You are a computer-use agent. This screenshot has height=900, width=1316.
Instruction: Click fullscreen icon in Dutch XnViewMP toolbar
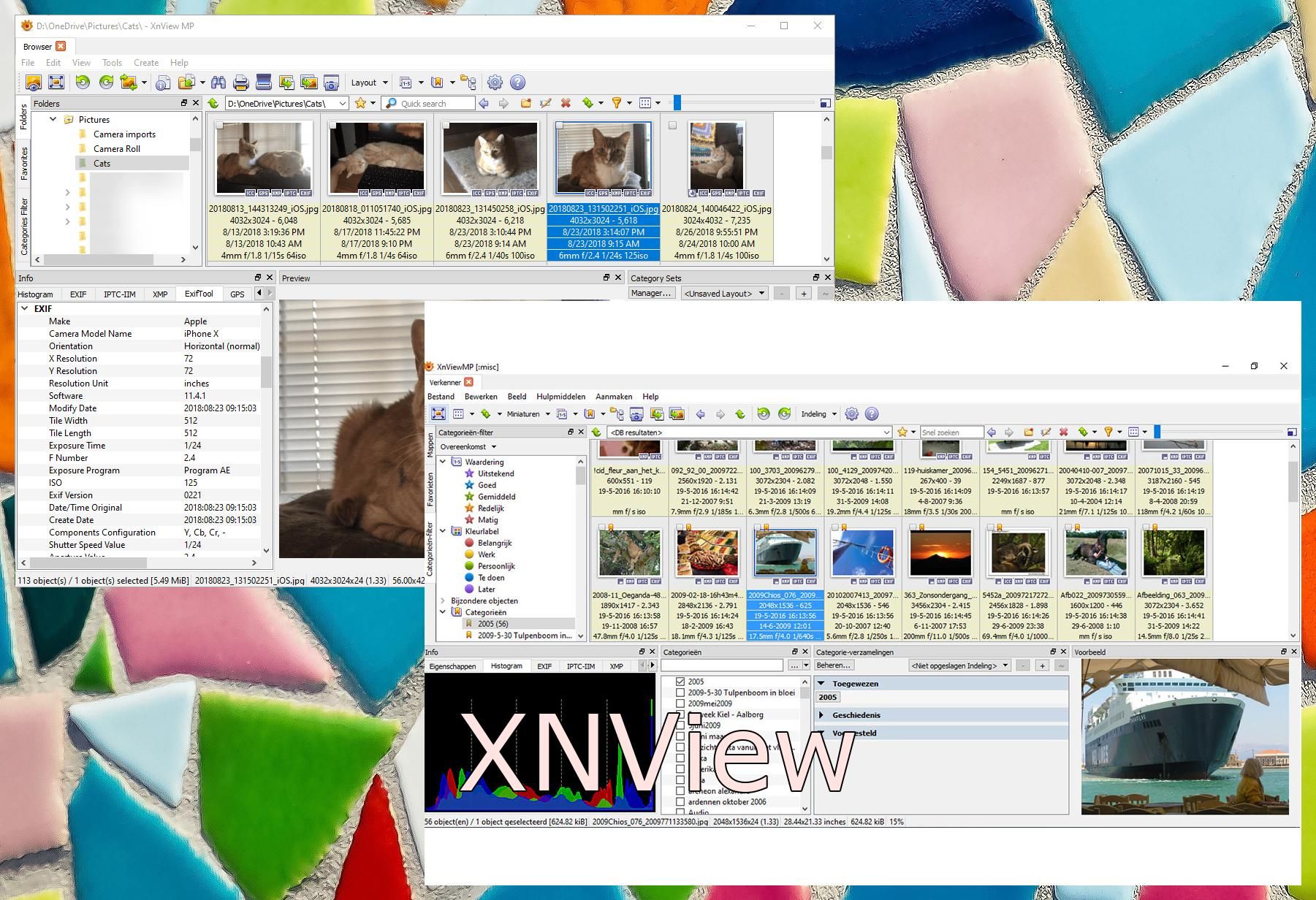coord(438,413)
